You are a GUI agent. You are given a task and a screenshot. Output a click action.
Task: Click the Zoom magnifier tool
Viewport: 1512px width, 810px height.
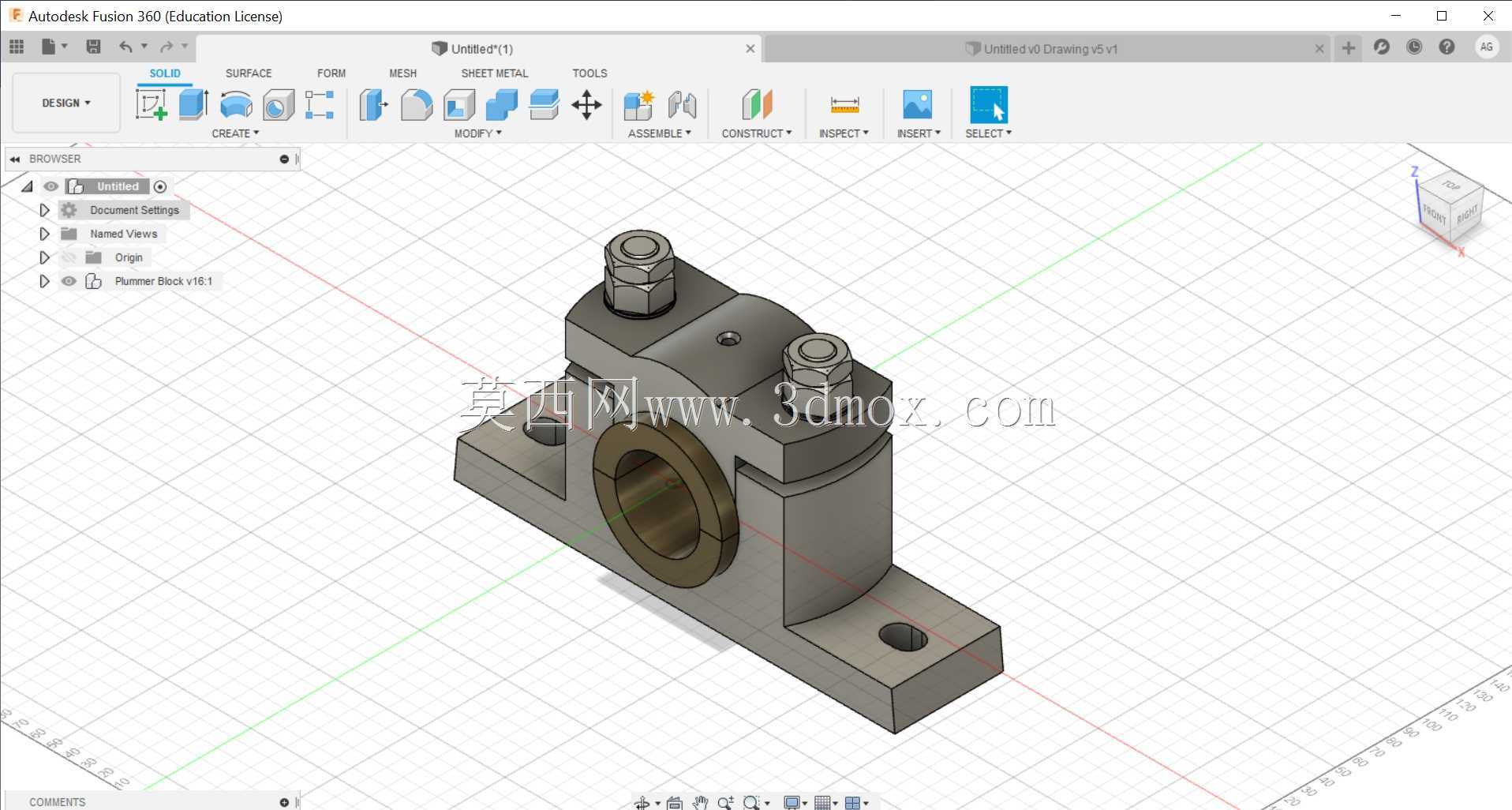pos(725,803)
